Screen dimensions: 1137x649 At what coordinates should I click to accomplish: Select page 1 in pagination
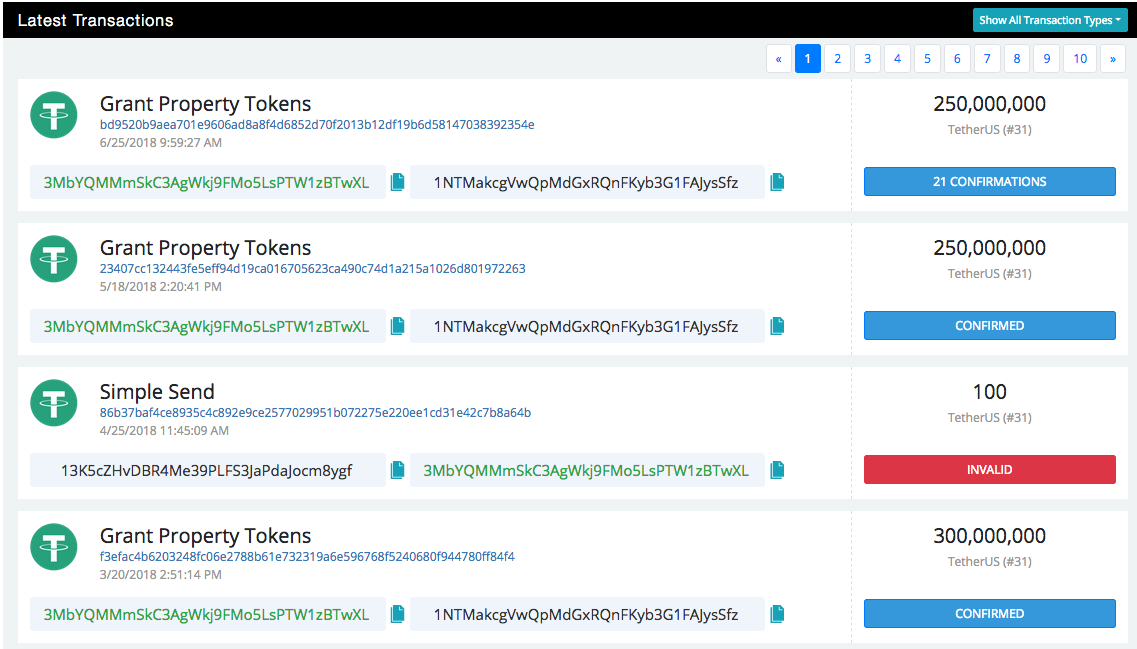click(808, 59)
